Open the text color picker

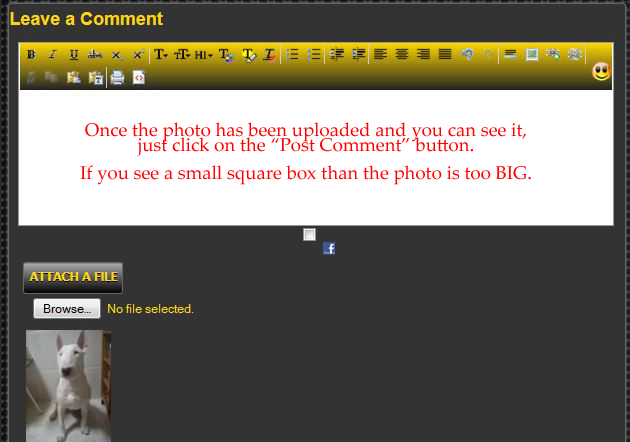click(227, 55)
